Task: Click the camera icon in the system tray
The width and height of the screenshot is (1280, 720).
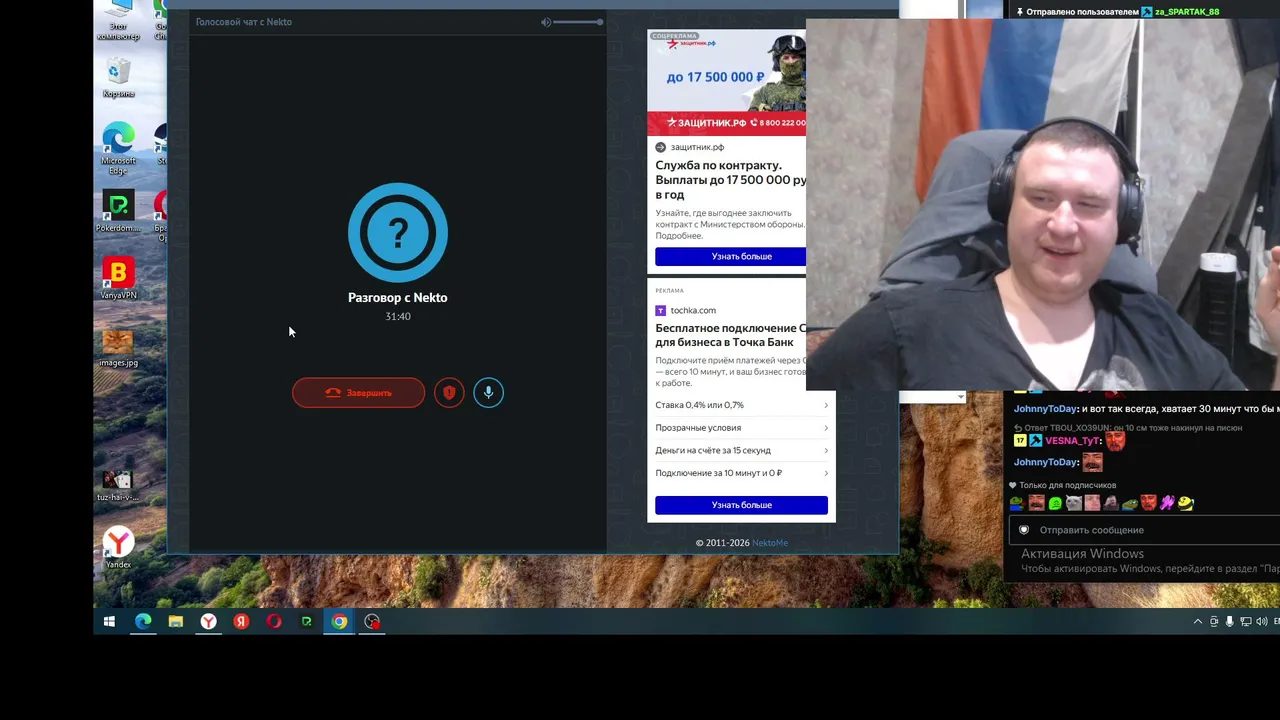Action: point(1214,622)
